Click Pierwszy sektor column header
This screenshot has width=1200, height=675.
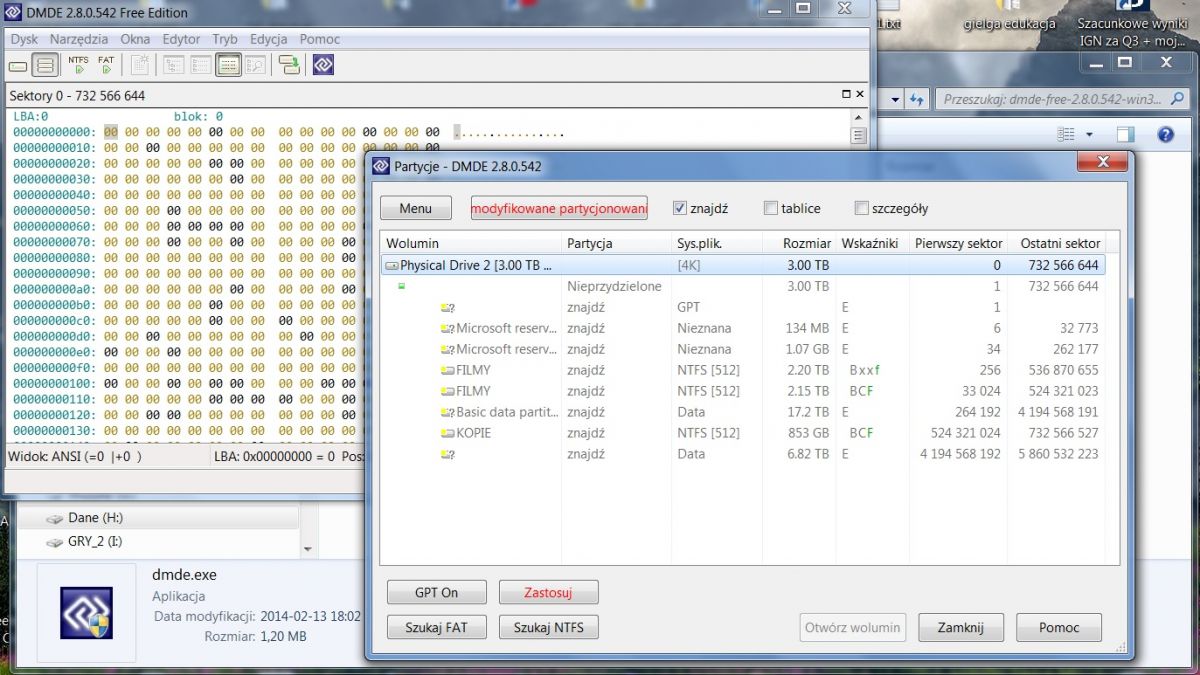(x=958, y=243)
